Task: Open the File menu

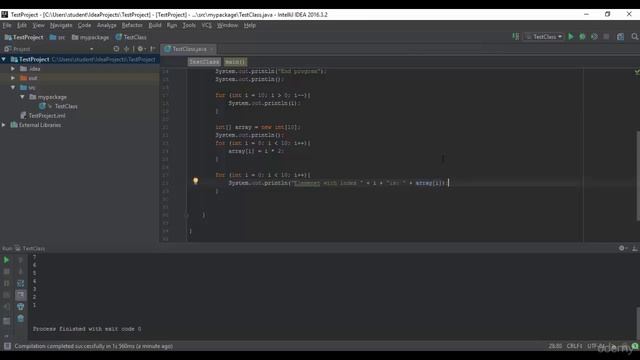Action: tap(7, 25)
